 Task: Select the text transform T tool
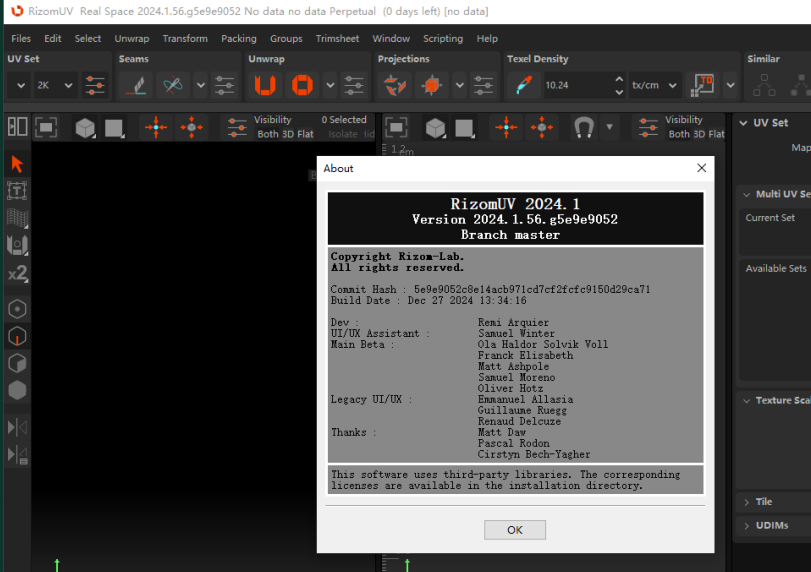17,191
